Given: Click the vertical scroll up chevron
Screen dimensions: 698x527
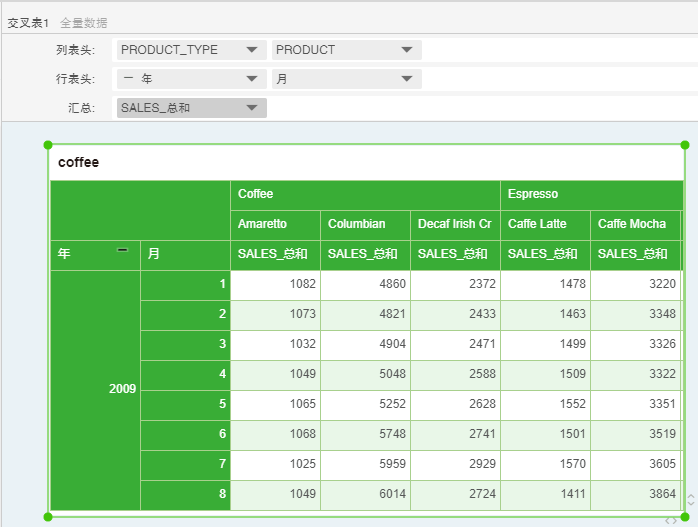Looking at the screenshot, I should [x=691, y=496].
